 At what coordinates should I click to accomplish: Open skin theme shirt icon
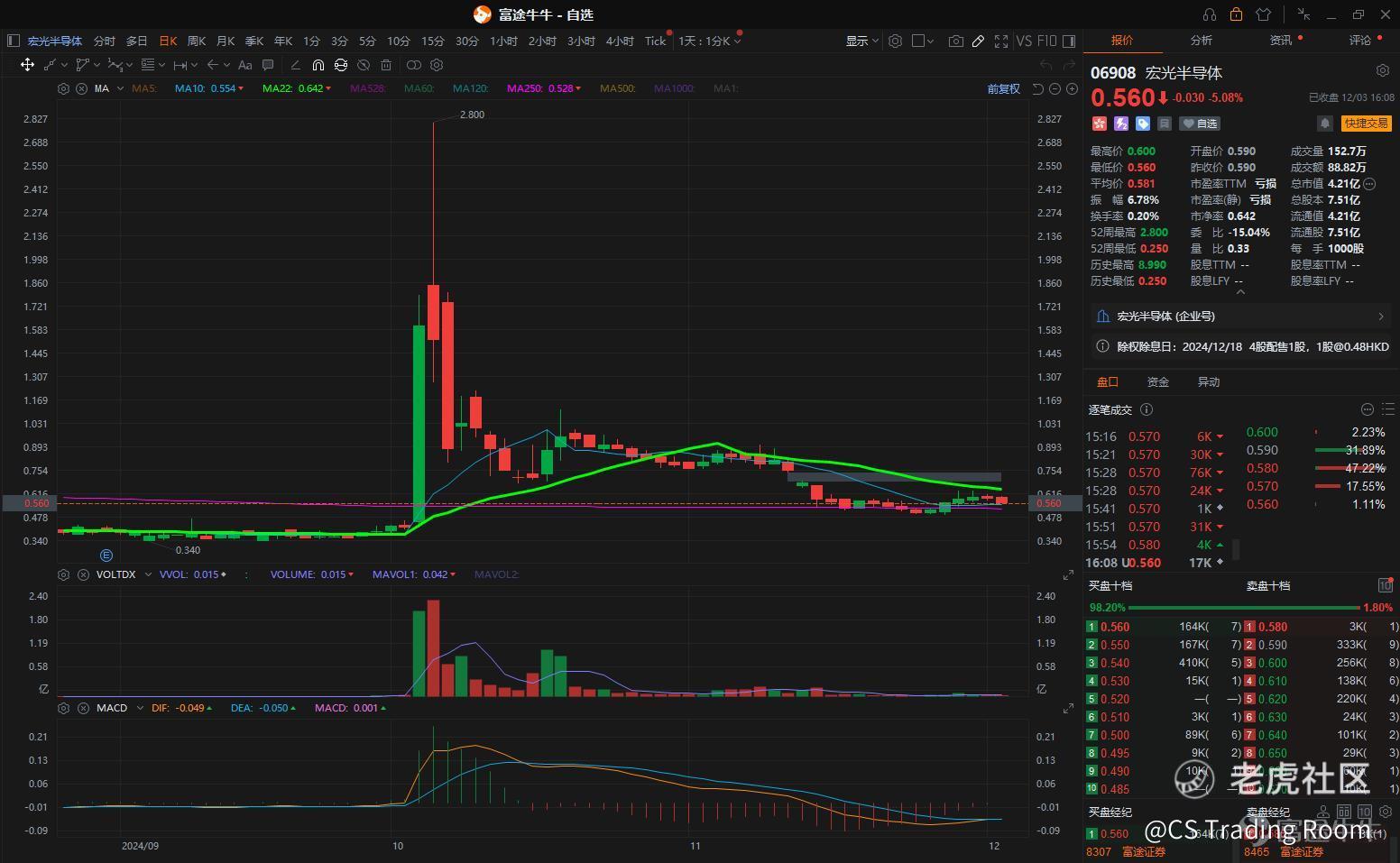[x=1263, y=14]
